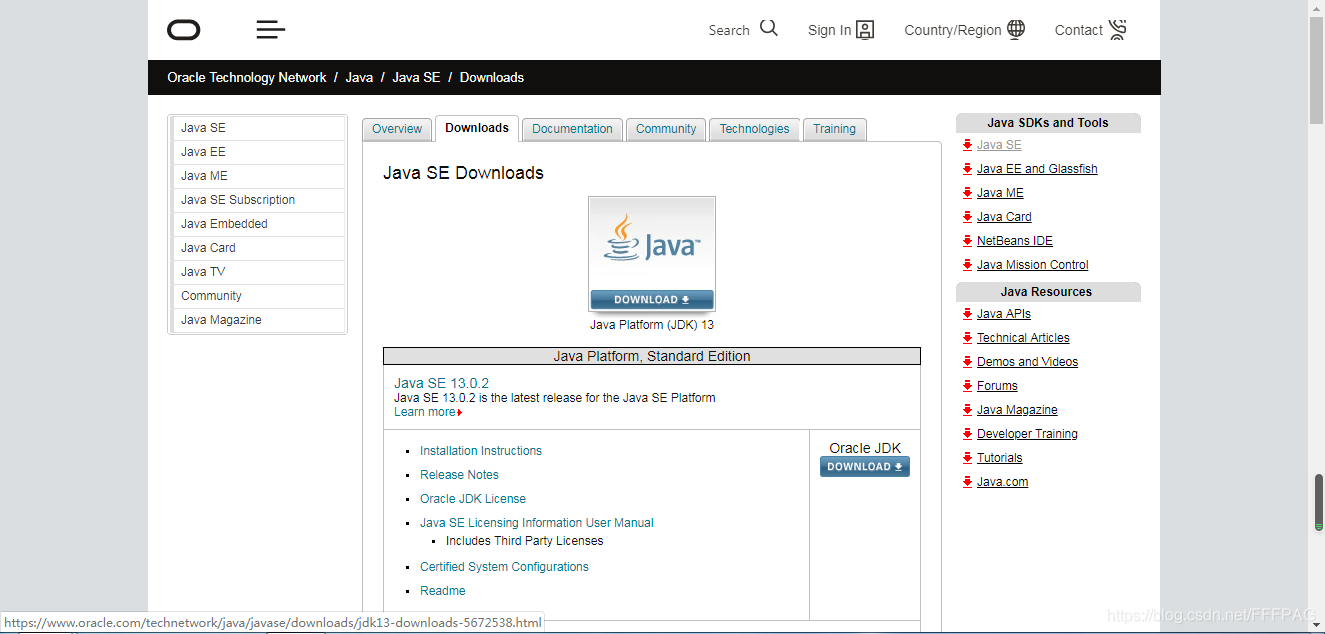Click the Sign In profile icon
The width and height of the screenshot is (1325, 634).
pos(865,30)
